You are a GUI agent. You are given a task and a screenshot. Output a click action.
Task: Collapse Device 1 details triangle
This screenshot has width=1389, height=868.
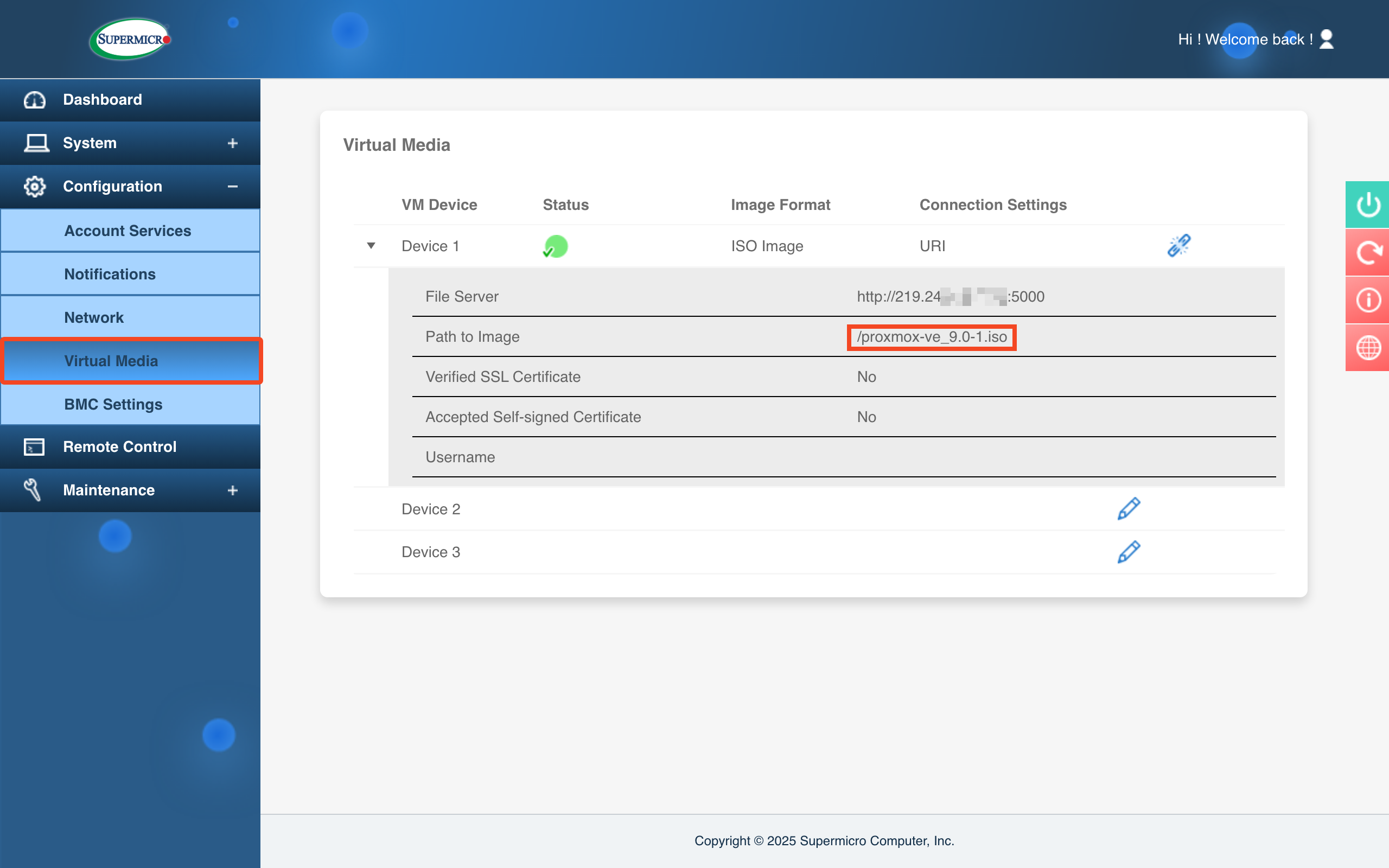(371, 246)
